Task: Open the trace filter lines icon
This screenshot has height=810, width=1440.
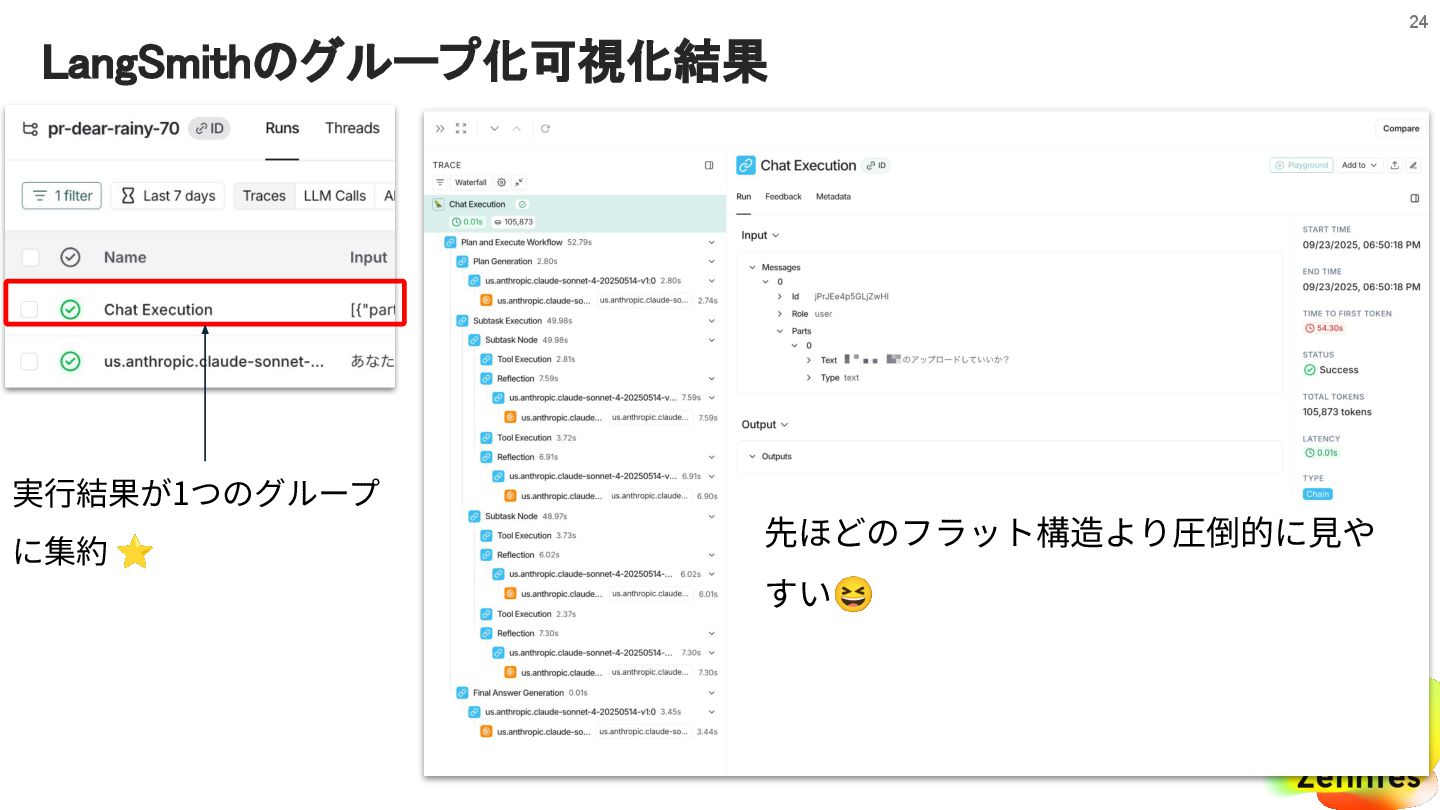Action: pos(440,183)
